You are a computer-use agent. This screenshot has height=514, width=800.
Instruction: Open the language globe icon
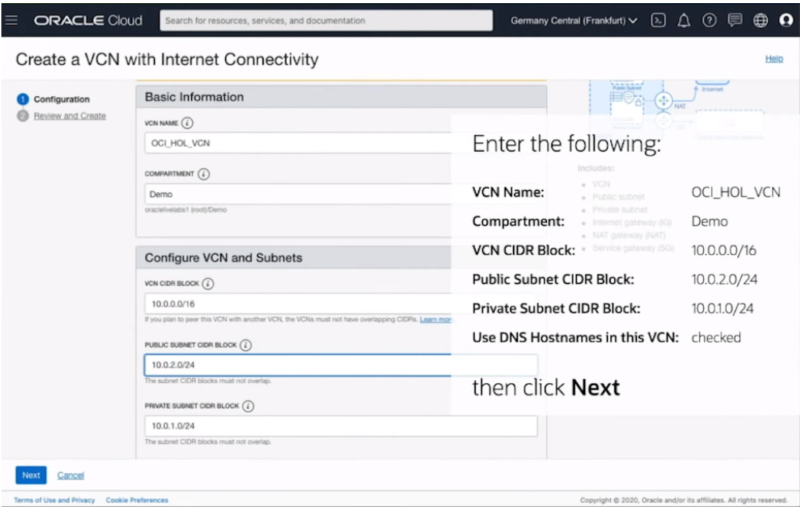coord(761,20)
